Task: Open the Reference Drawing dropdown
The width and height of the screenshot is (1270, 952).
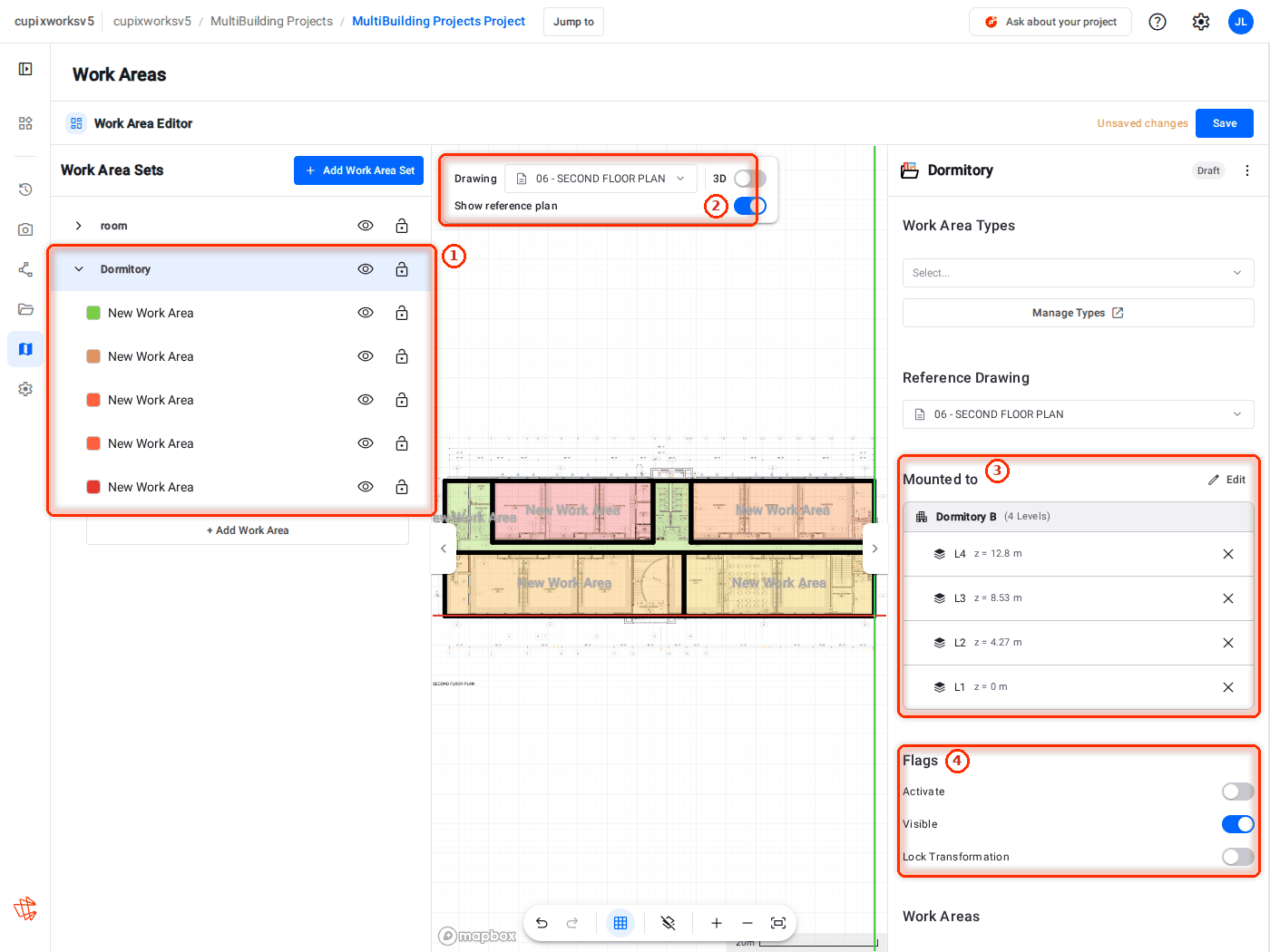Action: [x=1078, y=414]
